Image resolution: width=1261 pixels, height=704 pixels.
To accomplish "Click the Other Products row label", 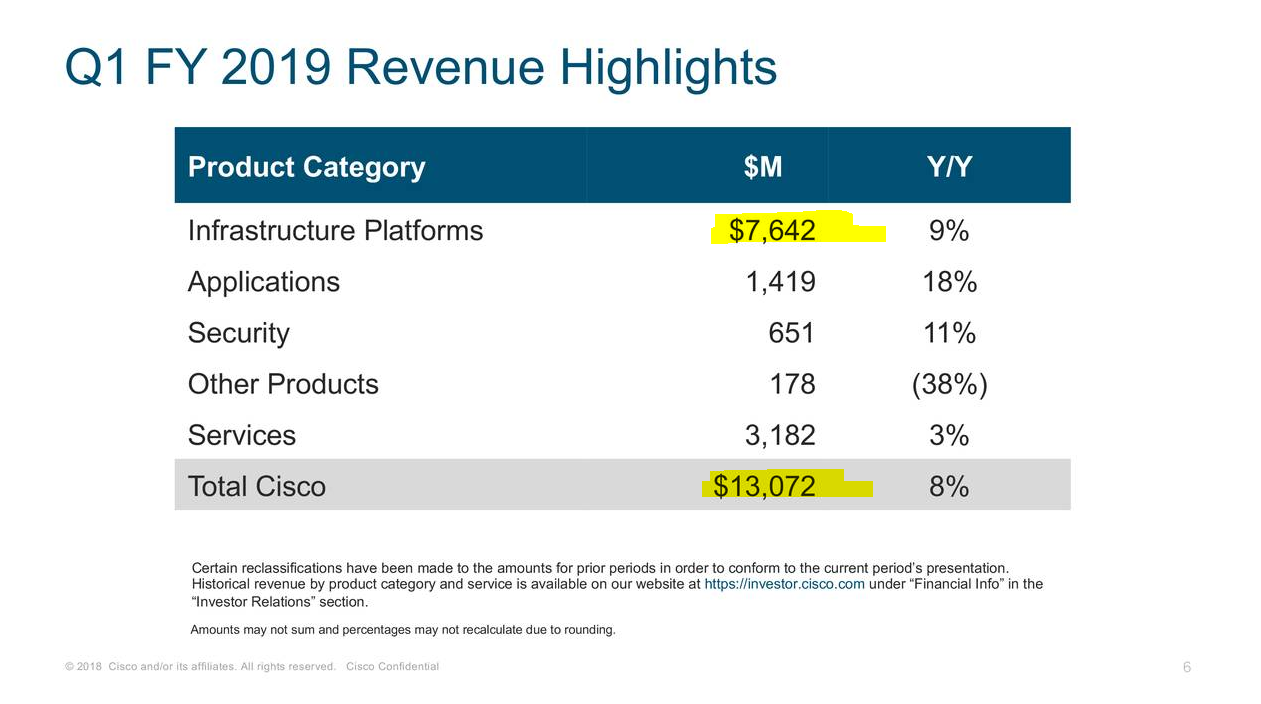I will coord(283,384).
